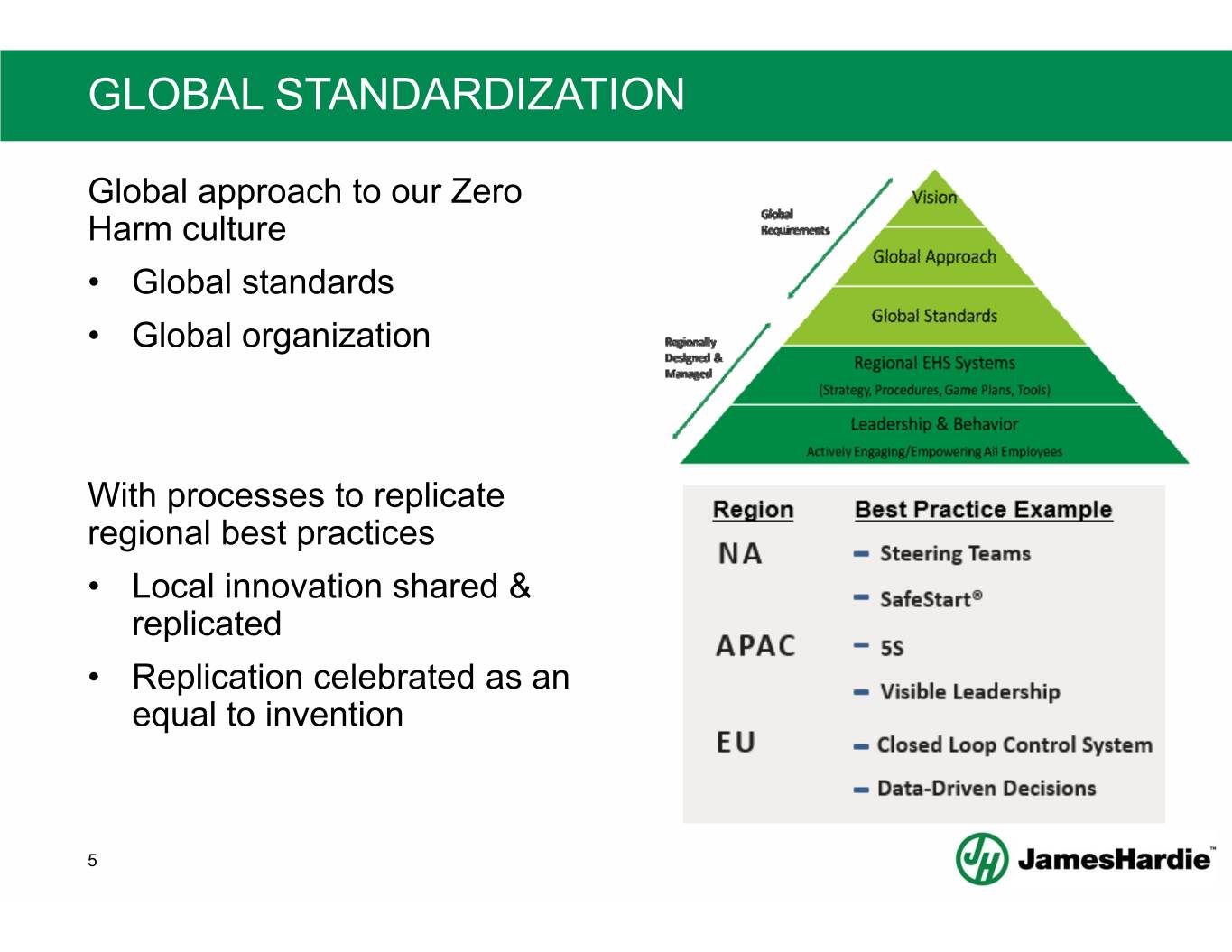This screenshot has height=952, width=1232.
Task: Click the slide page number 5
Action: 92,861
